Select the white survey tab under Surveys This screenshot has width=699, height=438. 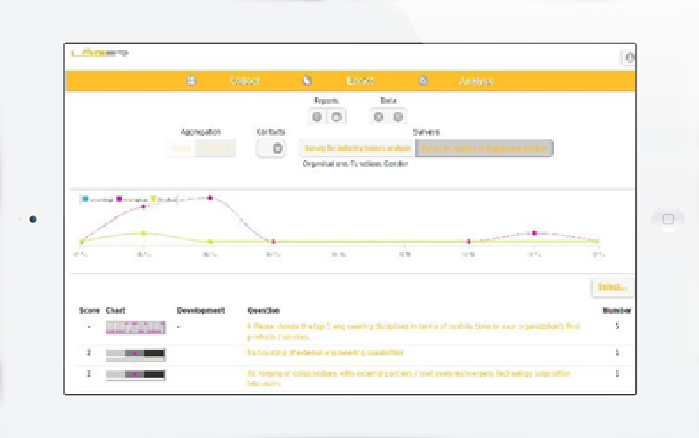[357, 148]
